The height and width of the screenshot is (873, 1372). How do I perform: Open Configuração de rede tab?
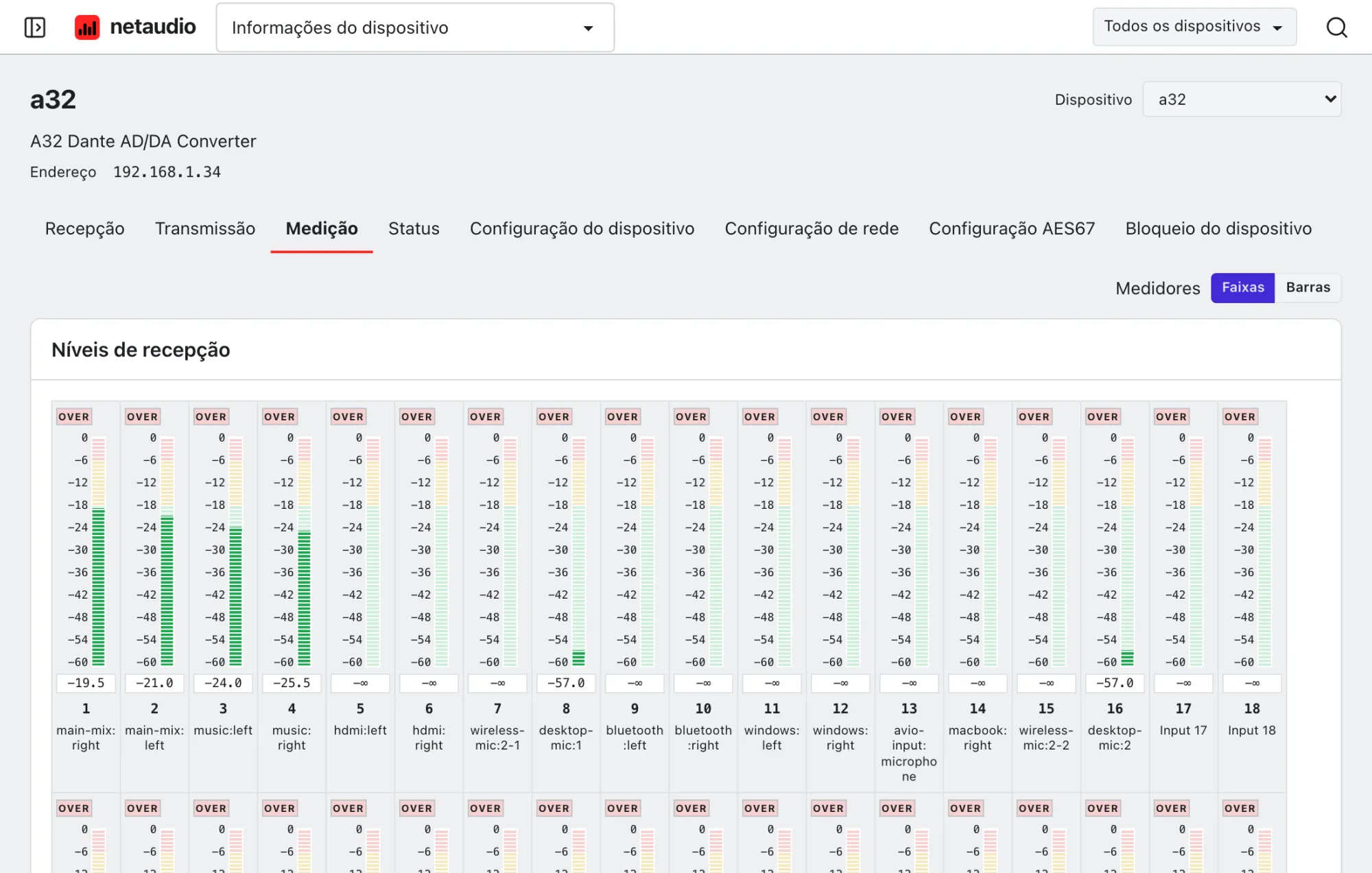point(812,228)
